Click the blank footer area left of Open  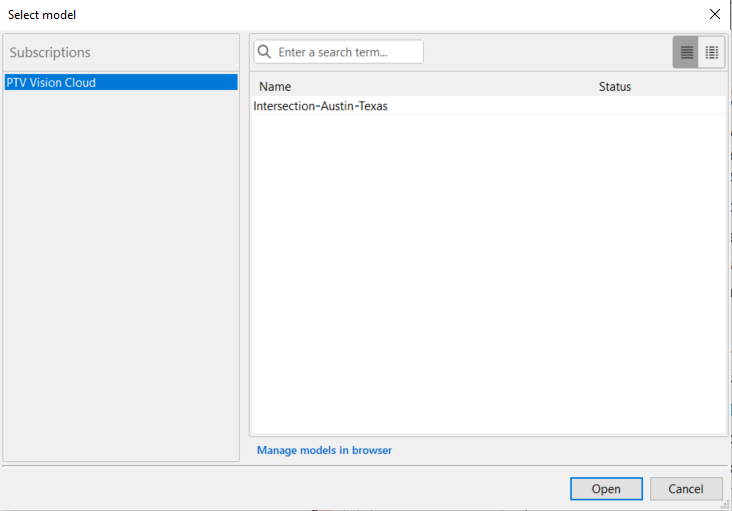coord(280,489)
